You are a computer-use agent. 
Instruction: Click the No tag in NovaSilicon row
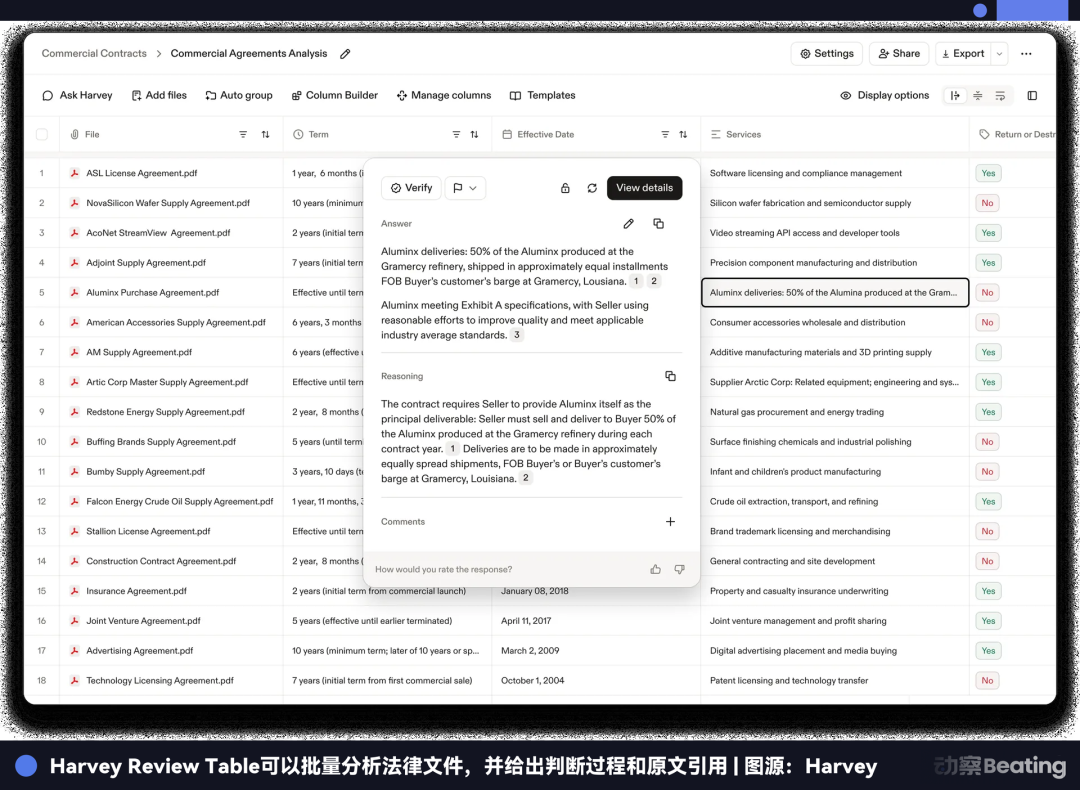point(988,203)
